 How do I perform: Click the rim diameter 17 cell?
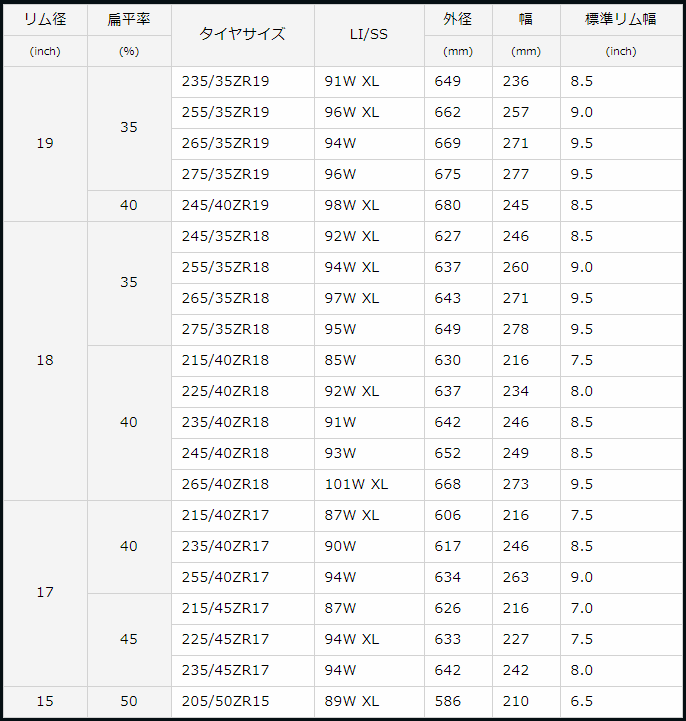point(45,593)
